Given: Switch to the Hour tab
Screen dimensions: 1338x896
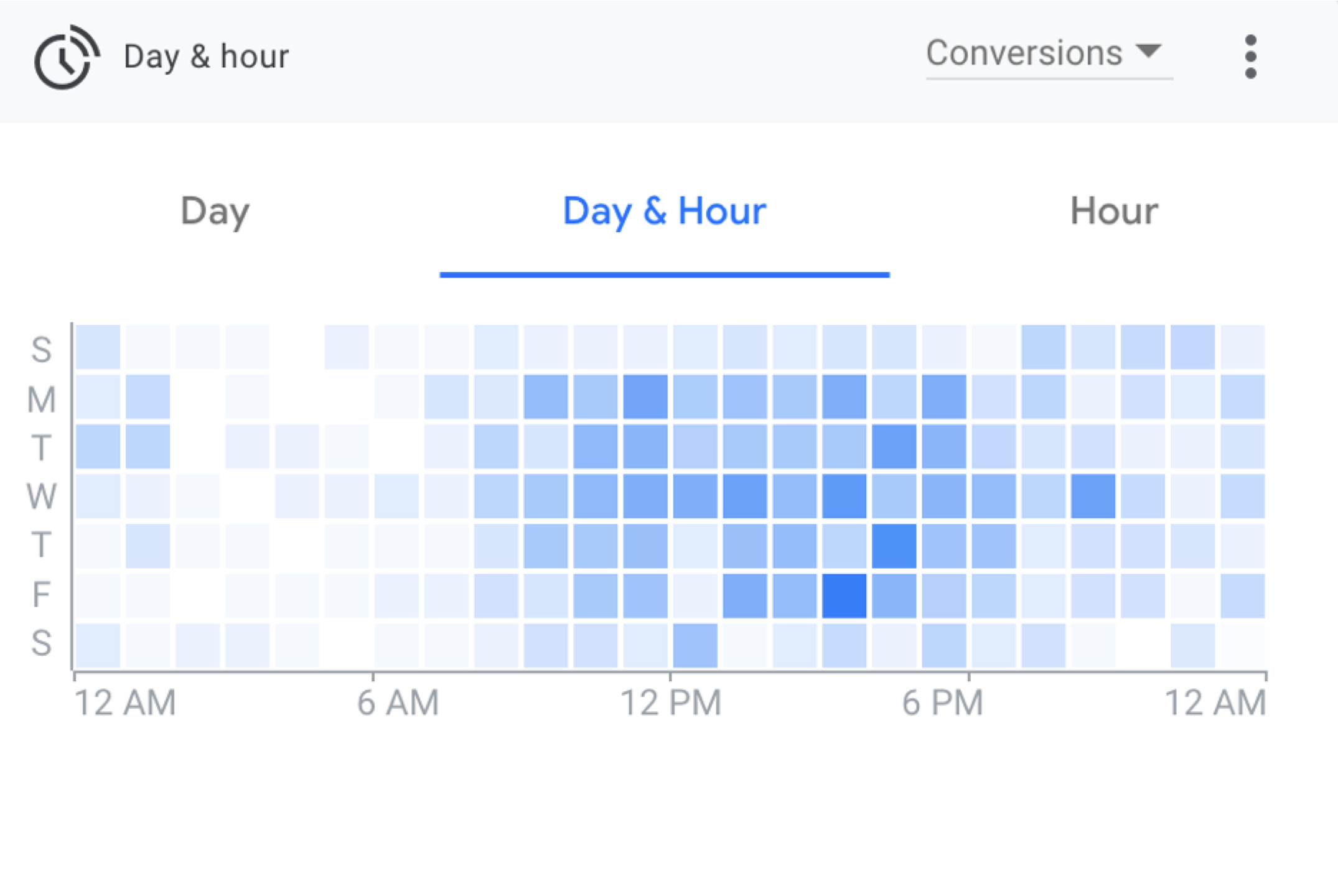Looking at the screenshot, I should (1114, 212).
